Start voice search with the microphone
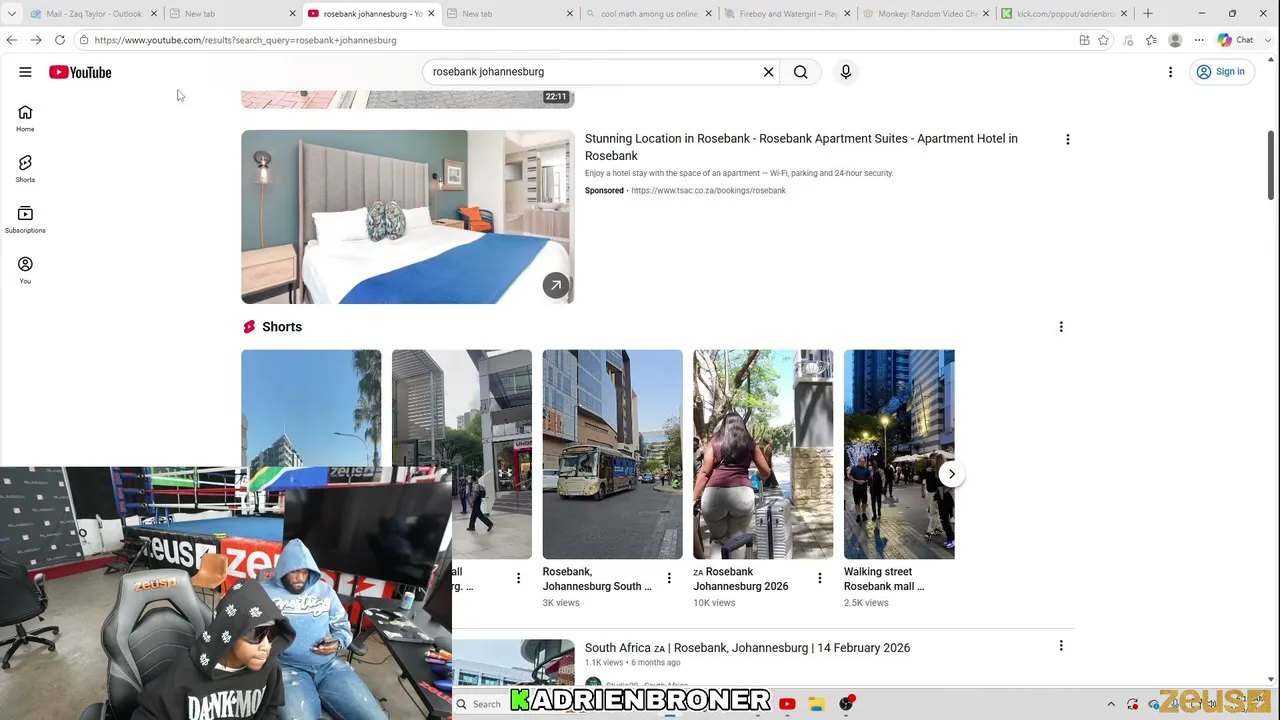The image size is (1280, 720). click(x=846, y=72)
